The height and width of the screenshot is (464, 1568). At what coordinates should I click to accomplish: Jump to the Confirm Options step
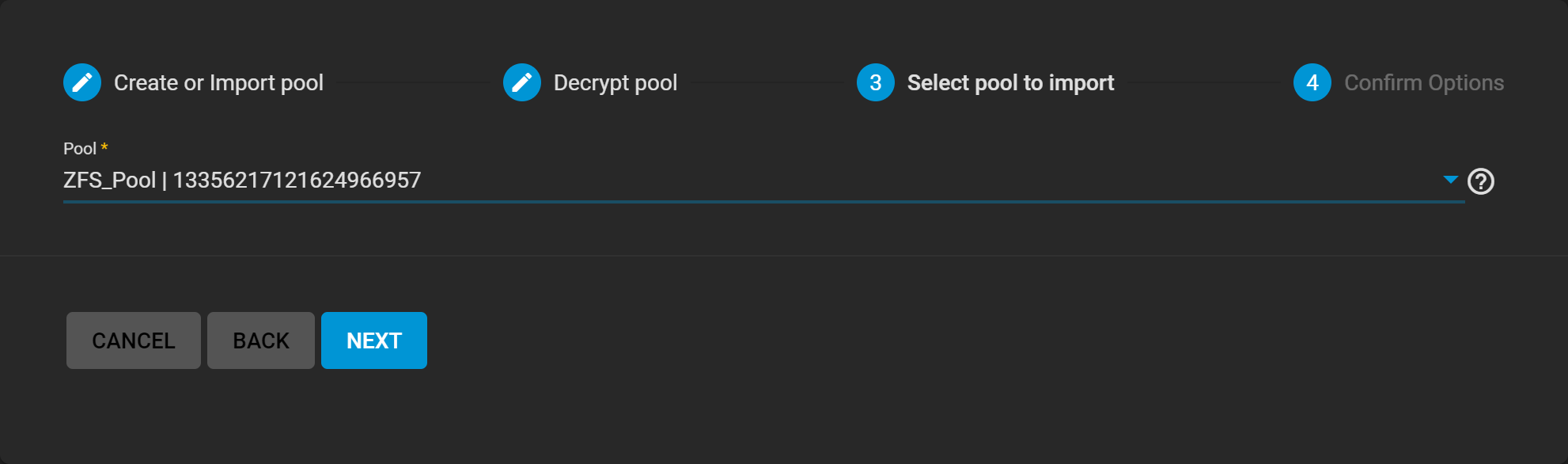(x=1424, y=82)
